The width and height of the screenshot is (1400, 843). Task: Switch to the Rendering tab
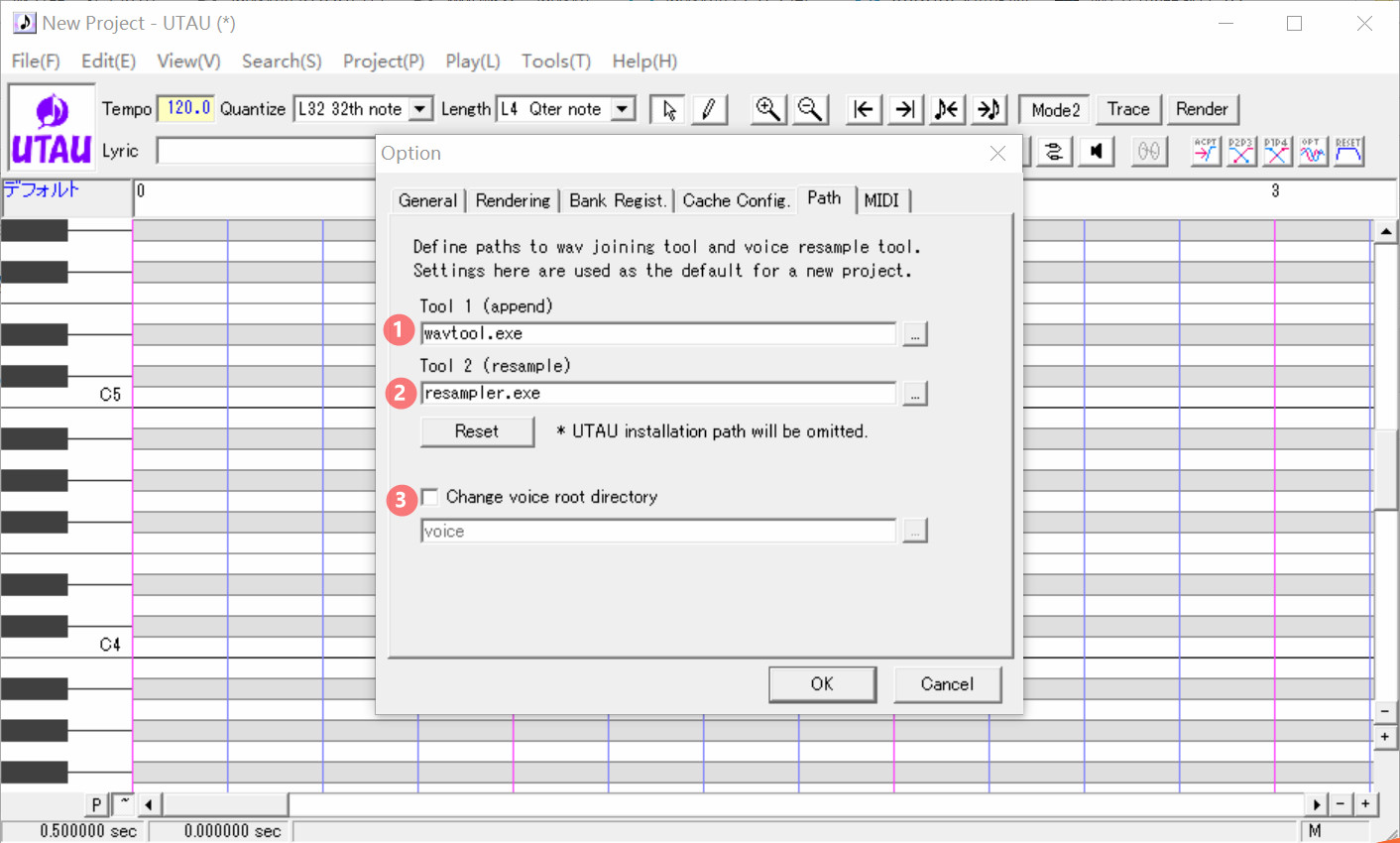(513, 200)
